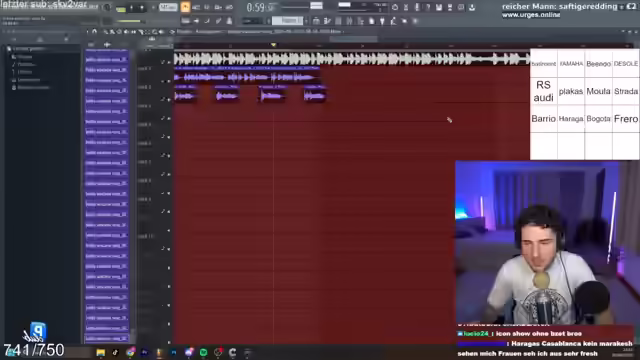Switch to the audio clips picker tab
This screenshot has height=360, width=640.
107,44
